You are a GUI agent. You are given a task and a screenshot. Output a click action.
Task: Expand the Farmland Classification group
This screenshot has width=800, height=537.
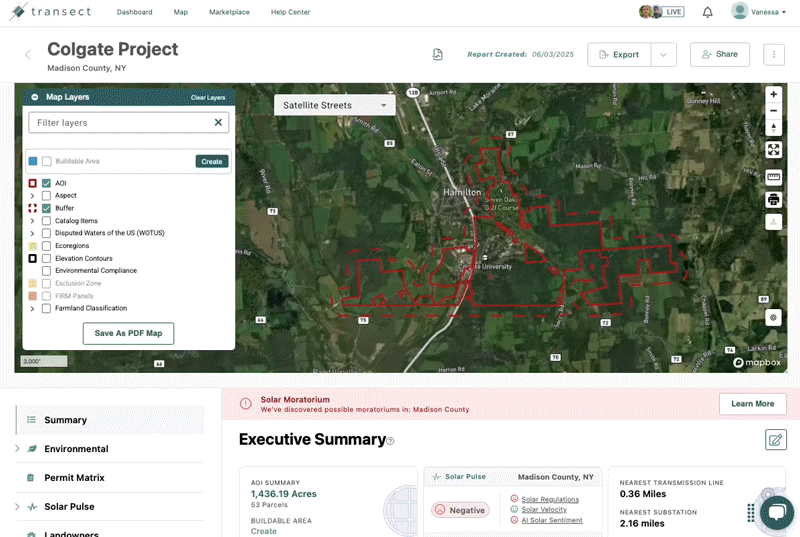[x=32, y=309]
